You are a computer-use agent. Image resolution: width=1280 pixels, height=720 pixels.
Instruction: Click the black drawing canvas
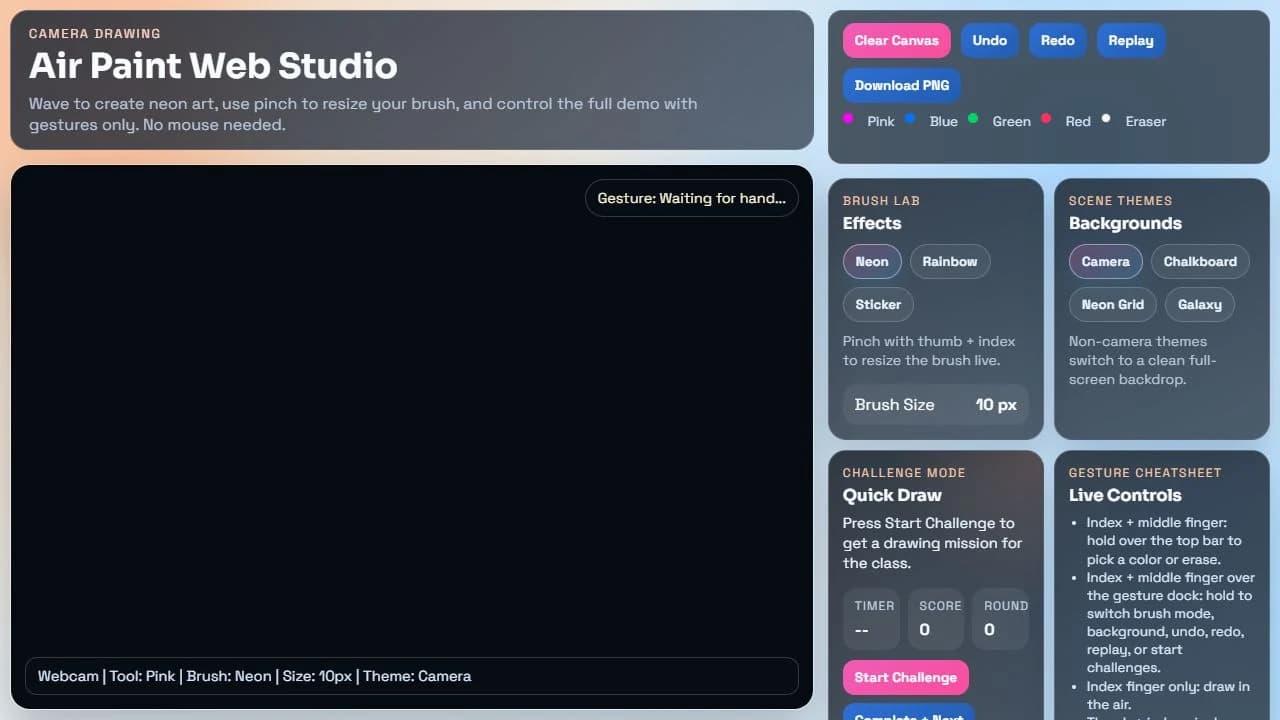(x=411, y=437)
